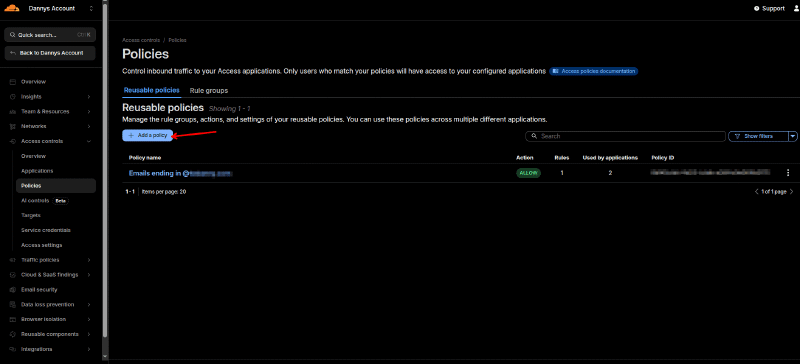Screen dimensions: 800x364
Task: Click the Integrations sidebar icon
Action: click(12, 349)
